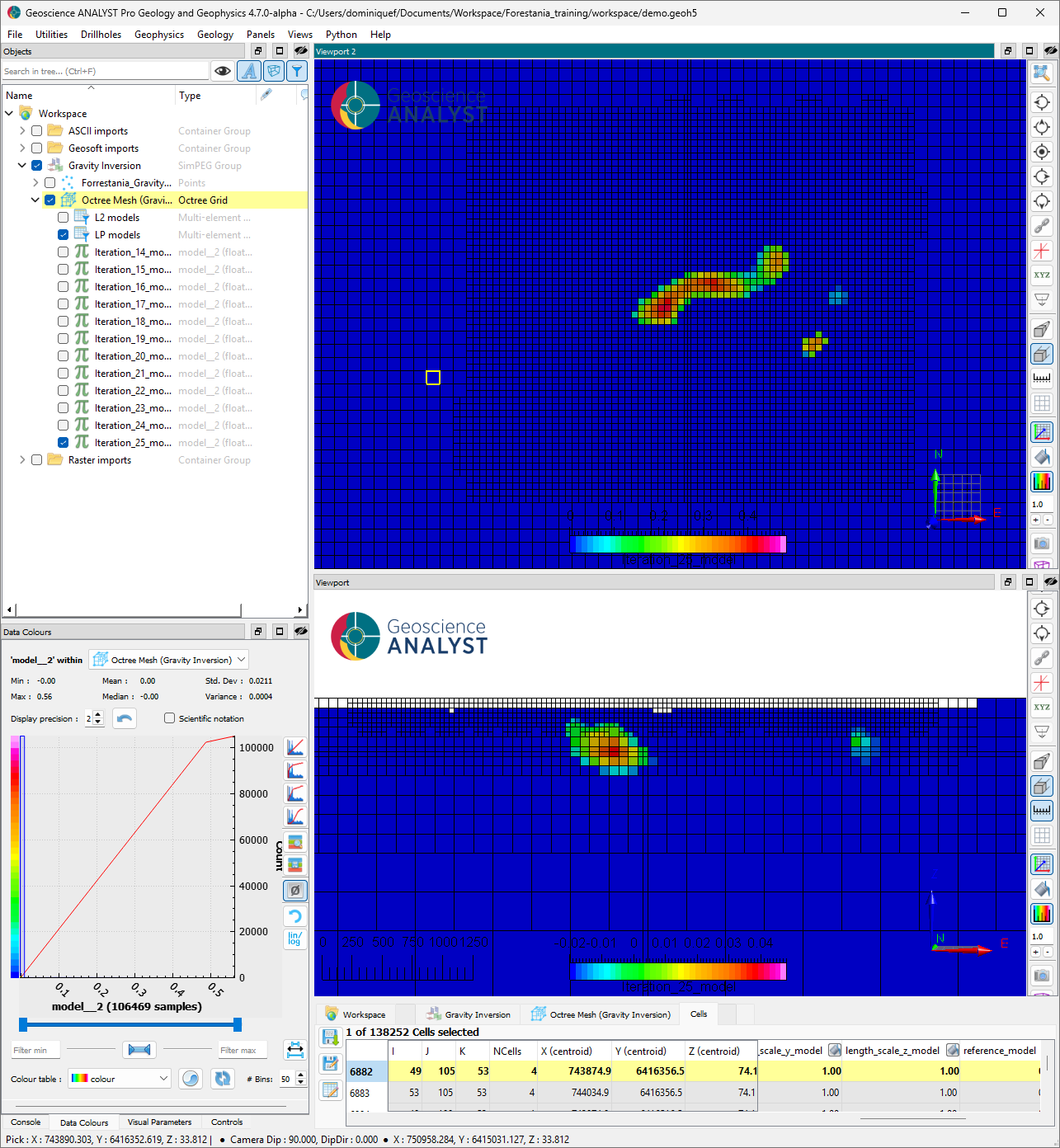The width and height of the screenshot is (1060, 1148).
Task: Click the colour legend icon in Viewport 2 toolbar
Action: [1042, 482]
